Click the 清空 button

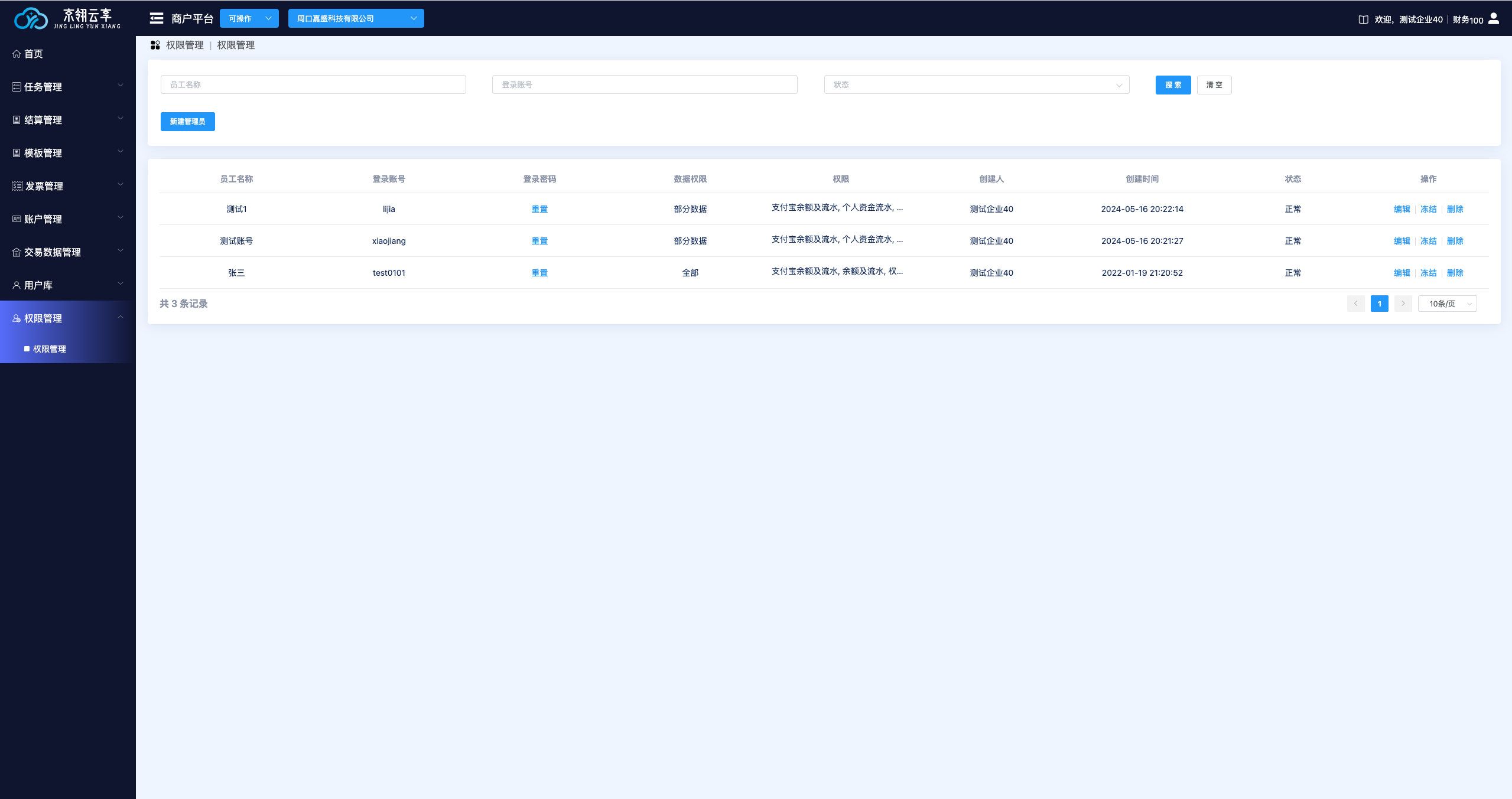[1214, 84]
